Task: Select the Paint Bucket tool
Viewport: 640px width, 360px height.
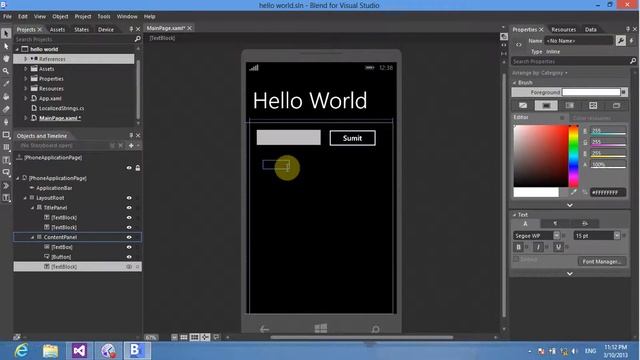Action: click(x=6, y=96)
